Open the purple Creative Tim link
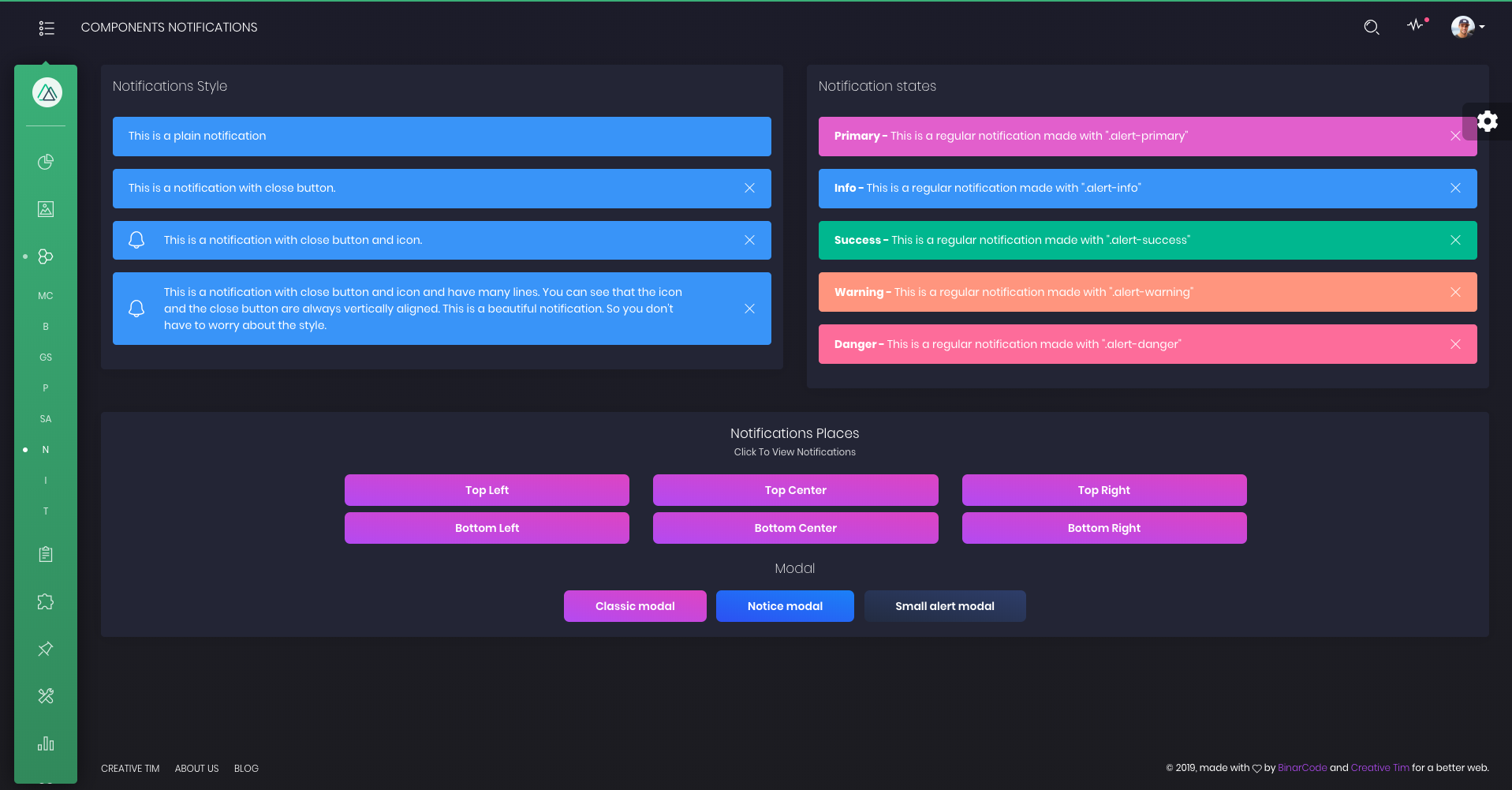Viewport: 1512px width, 790px height. [x=1379, y=768]
